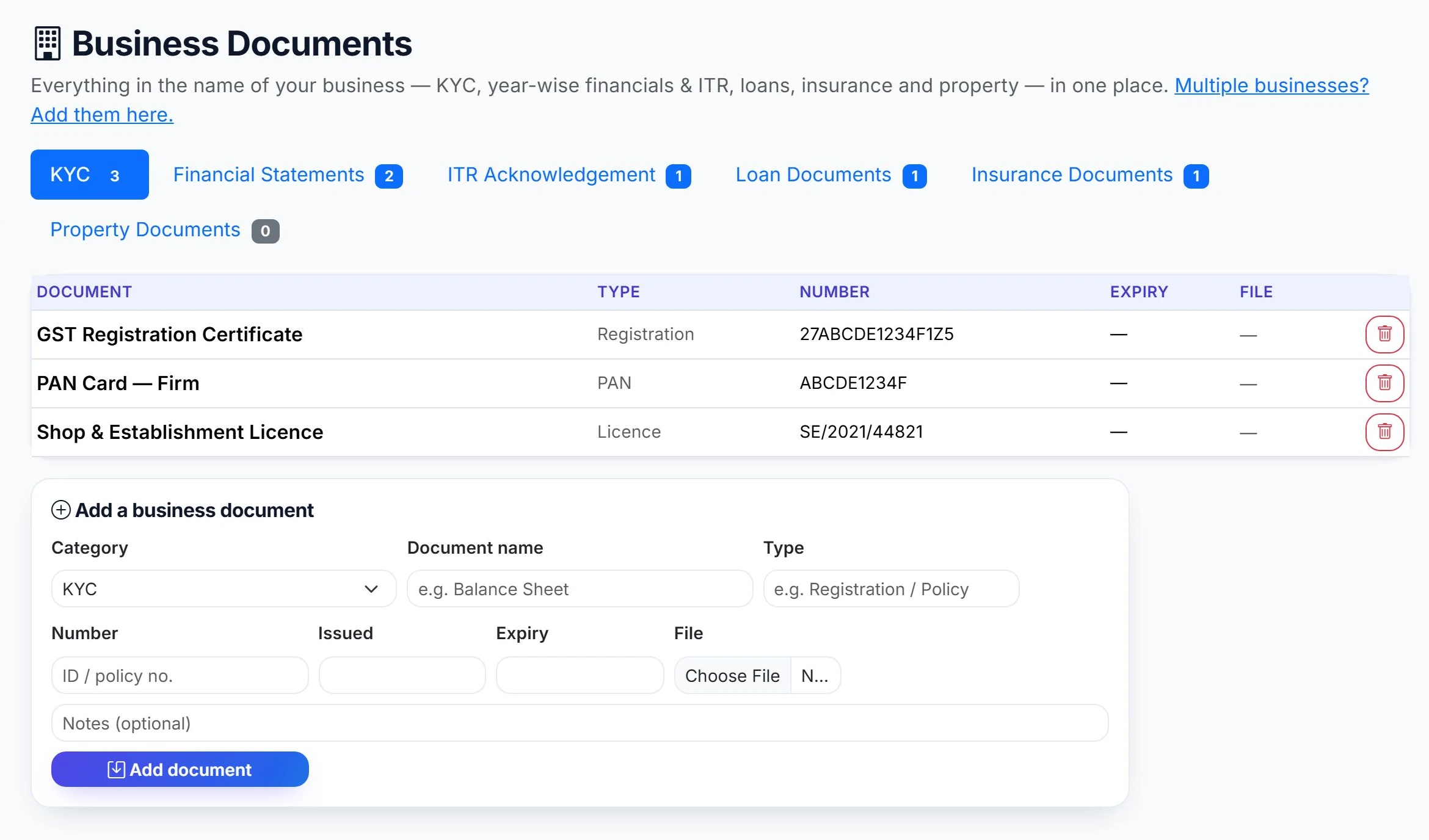
Task: Click the Licence type cell
Action: tap(629, 432)
